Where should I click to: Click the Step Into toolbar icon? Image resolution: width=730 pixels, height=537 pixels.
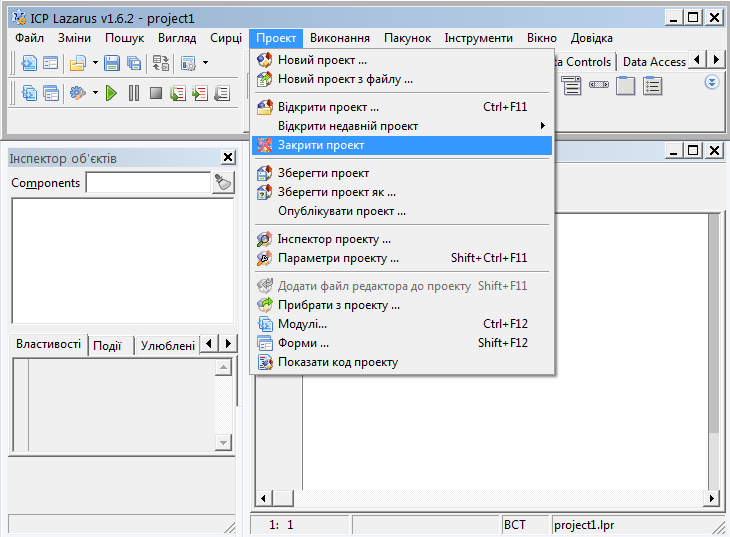pyautogui.click(x=178, y=93)
